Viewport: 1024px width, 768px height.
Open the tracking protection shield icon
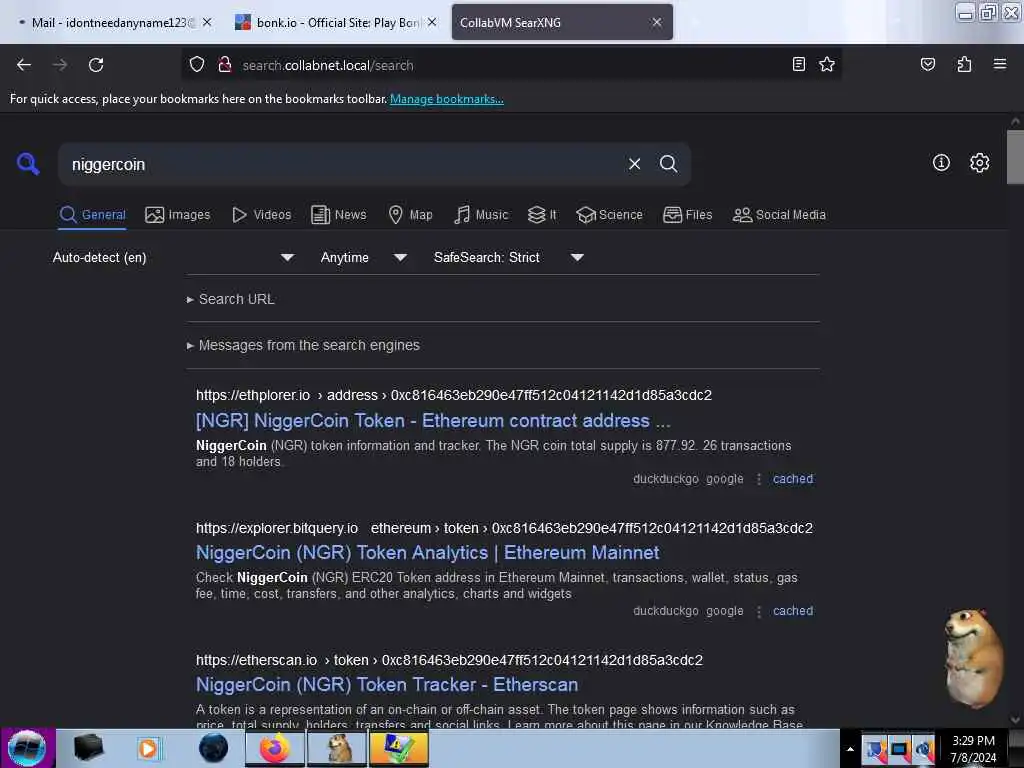[197, 65]
